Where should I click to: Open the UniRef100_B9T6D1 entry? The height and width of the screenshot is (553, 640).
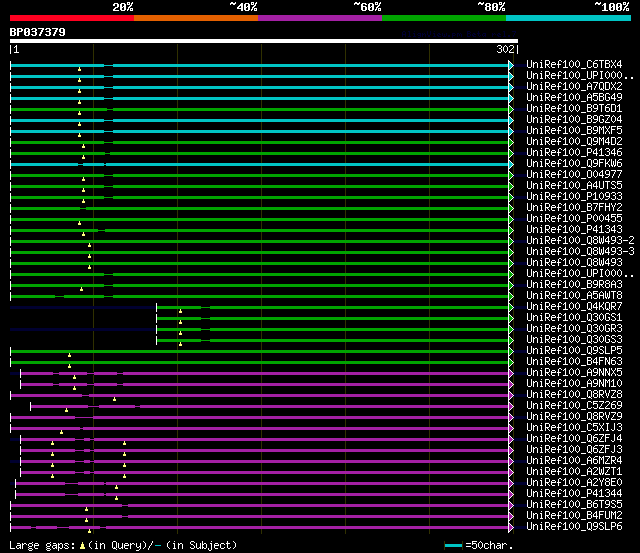pyautogui.click(x=574, y=109)
